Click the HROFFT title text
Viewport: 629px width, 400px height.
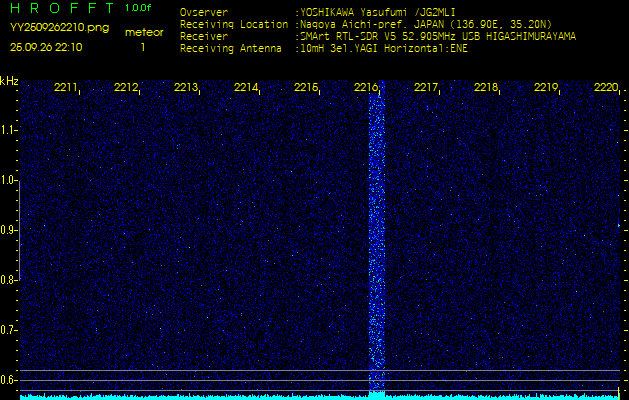click(63, 8)
